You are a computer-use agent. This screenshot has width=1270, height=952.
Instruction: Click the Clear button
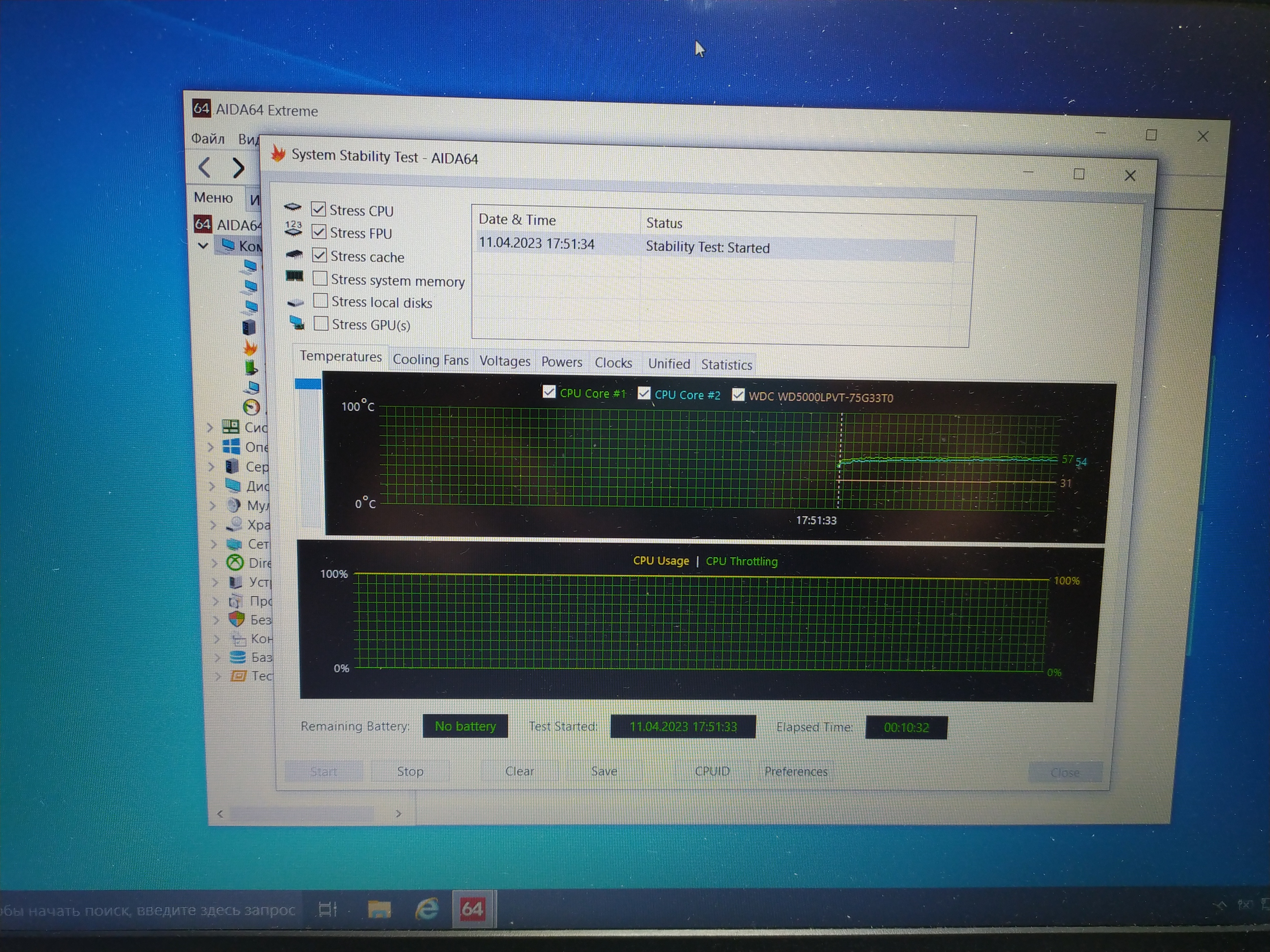pos(519,771)
